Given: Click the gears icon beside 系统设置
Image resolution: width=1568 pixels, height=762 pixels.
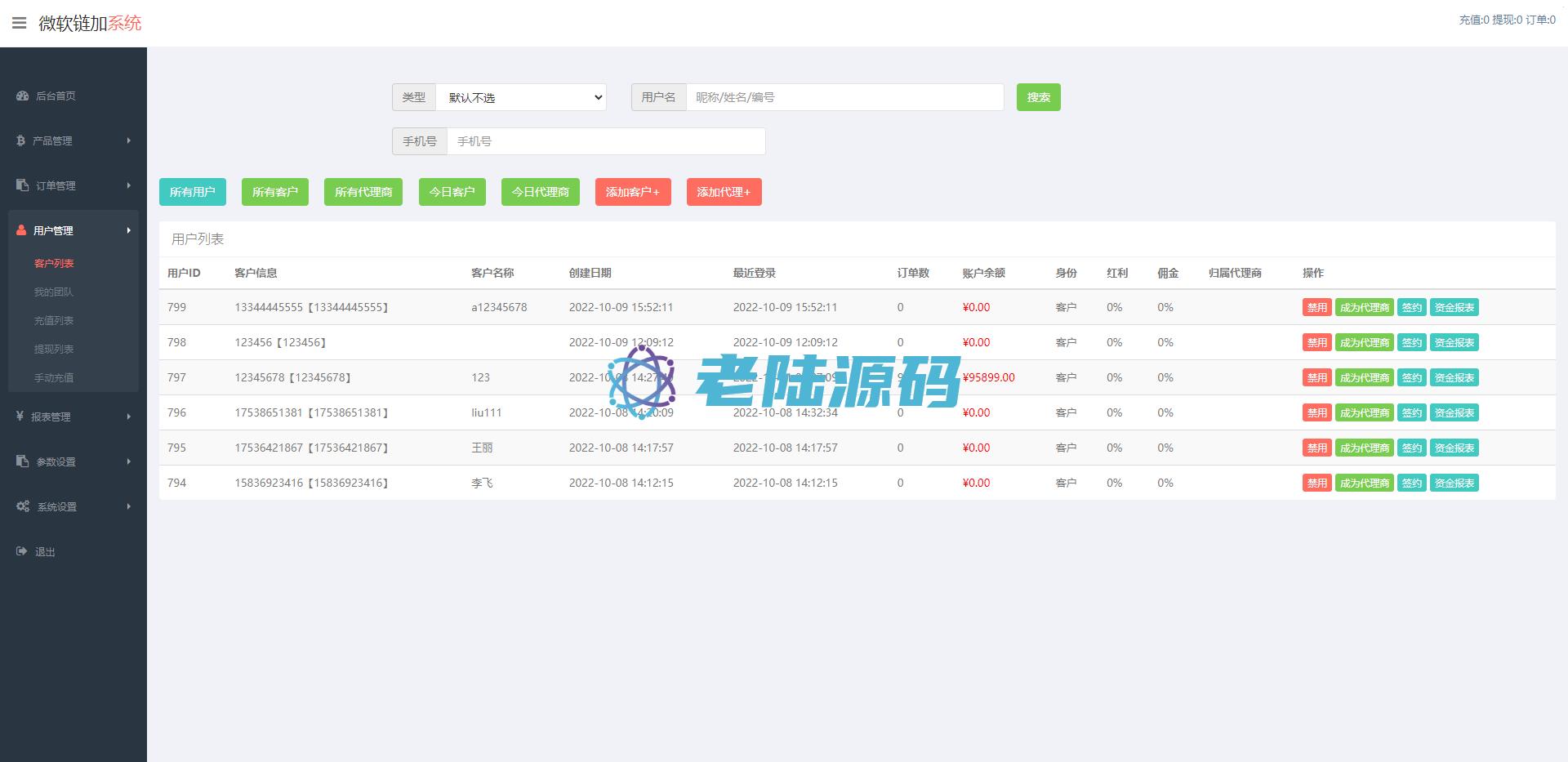Looking at the screenshot, I should click(x=23, y=506).
